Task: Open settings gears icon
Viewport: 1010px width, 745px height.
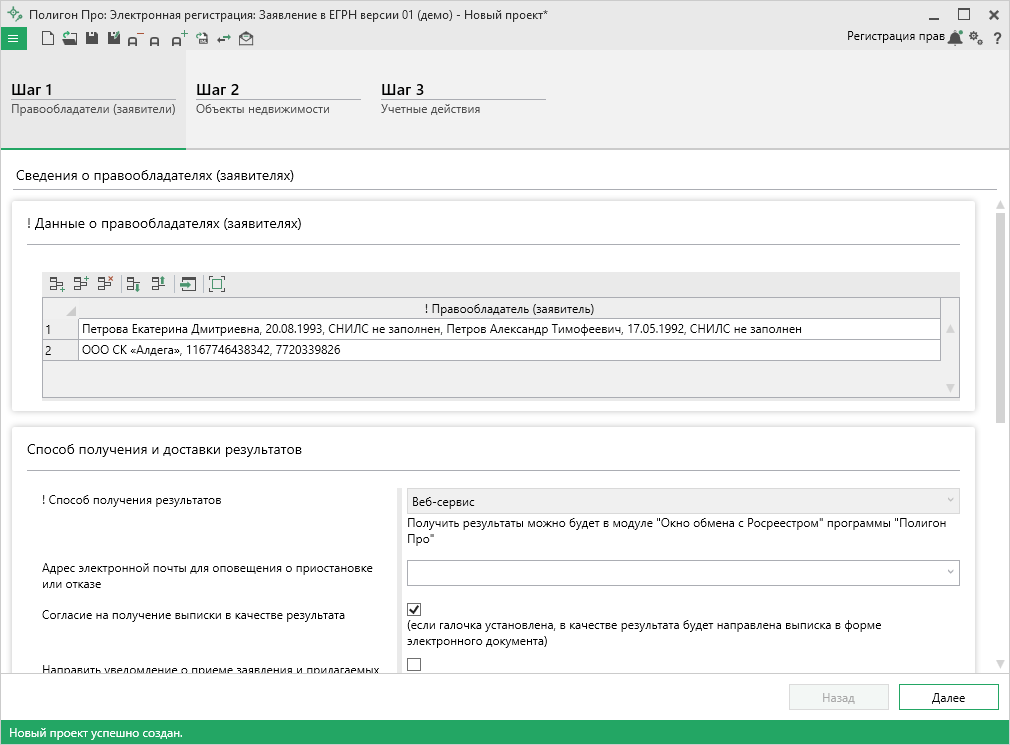Action: (976, 38)
